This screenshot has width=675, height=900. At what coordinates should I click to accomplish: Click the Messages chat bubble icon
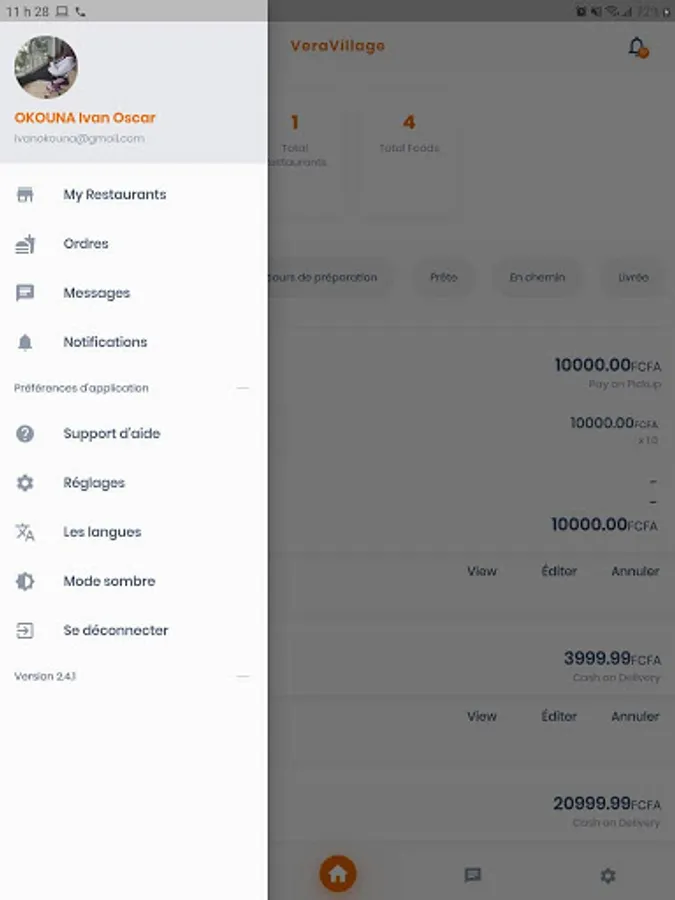click(25, 293)
